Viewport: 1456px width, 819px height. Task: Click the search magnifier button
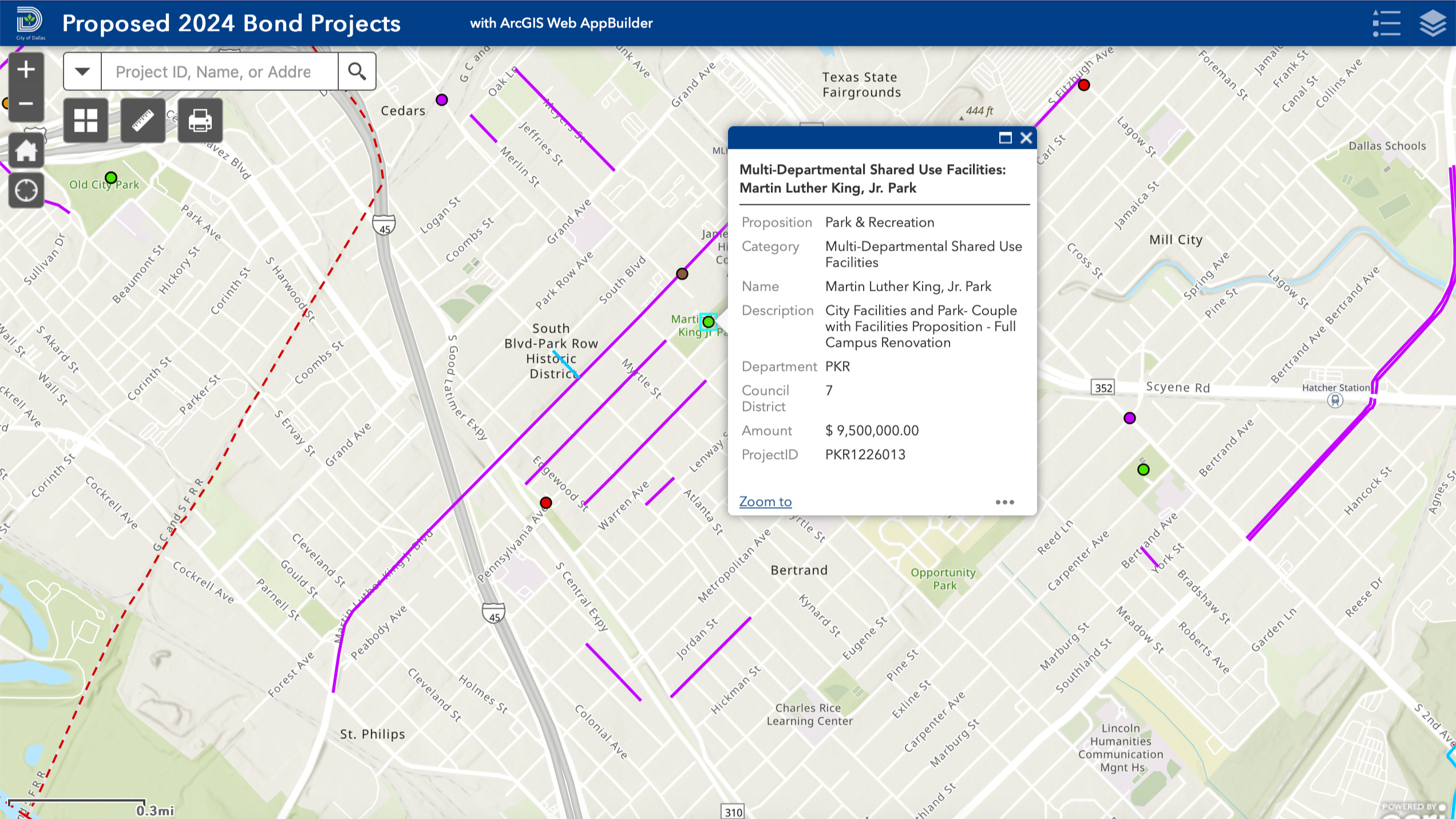[357, 72]
